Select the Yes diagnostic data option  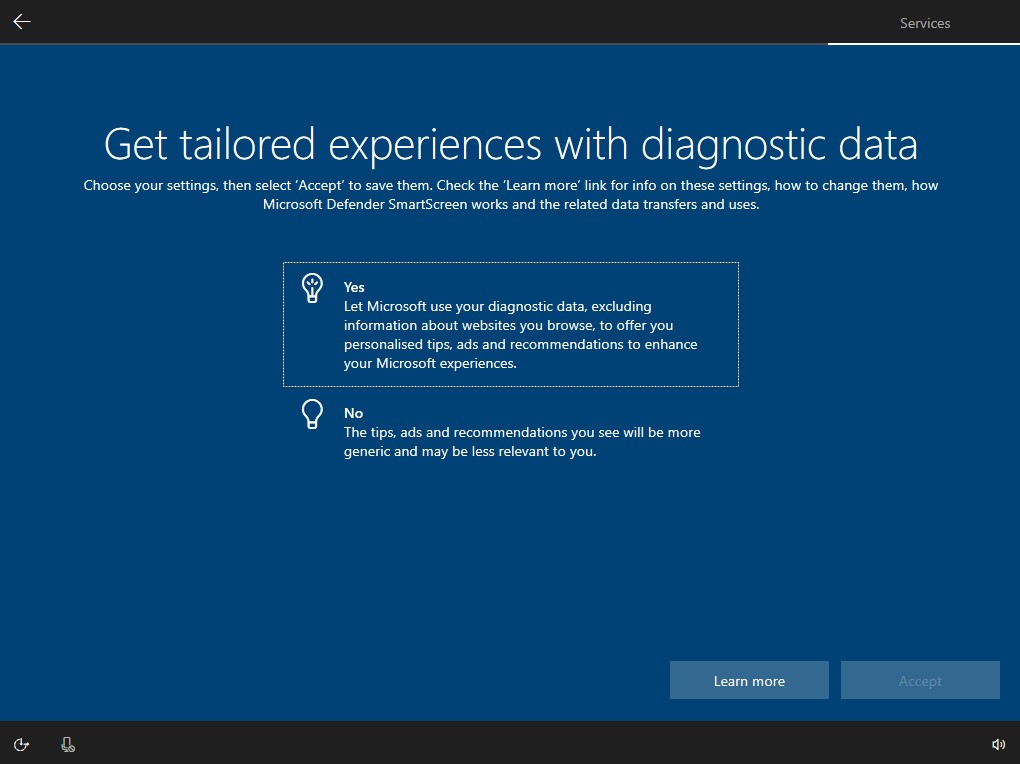pyautogui.click(x=511, y=324)
